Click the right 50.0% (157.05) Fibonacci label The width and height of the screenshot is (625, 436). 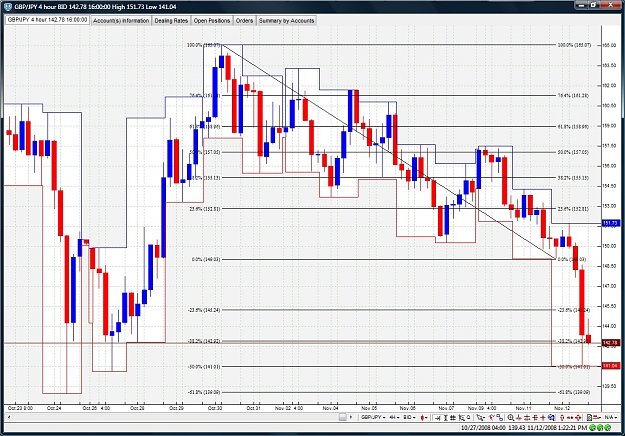[x=573, y=152]
